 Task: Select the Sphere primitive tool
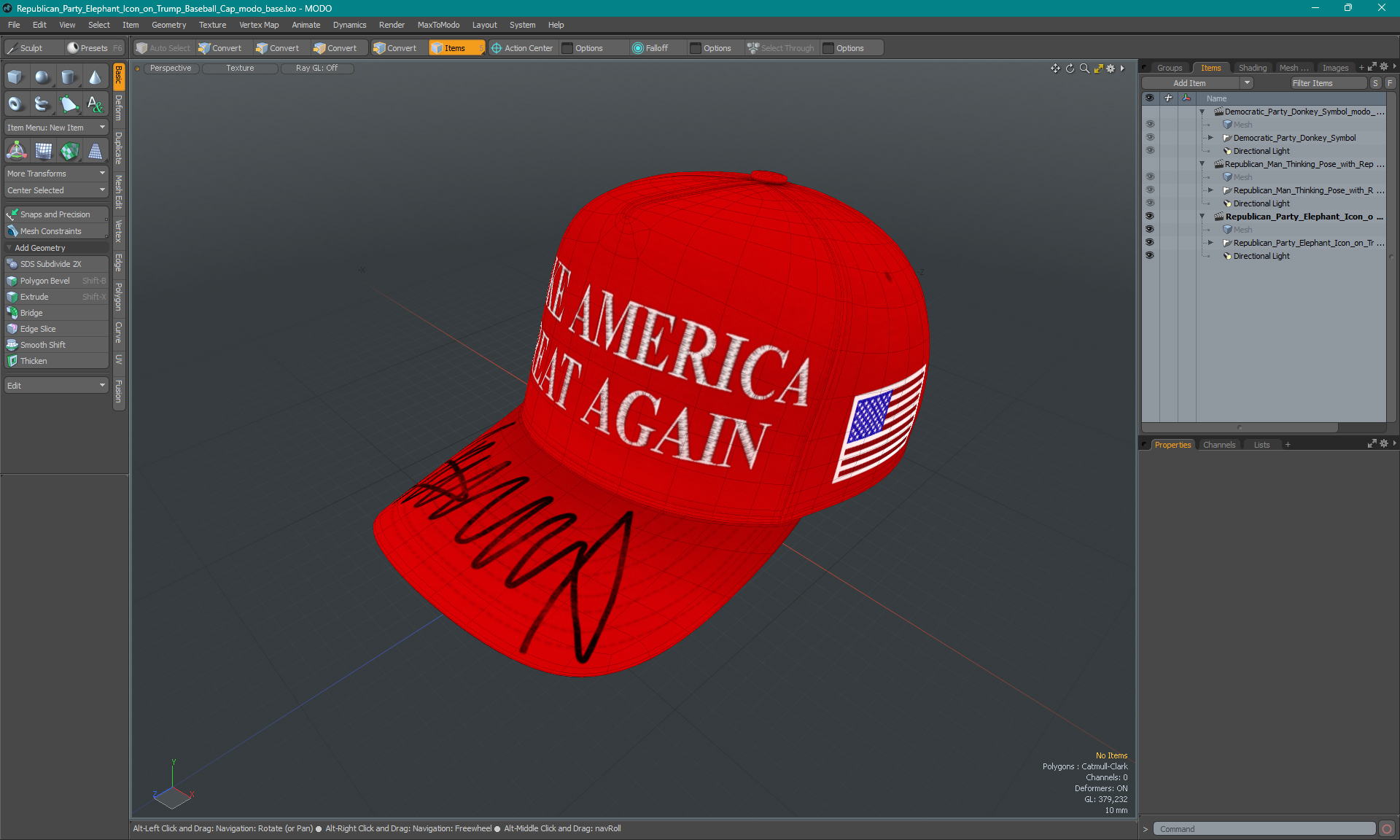[x=42, y=77]
